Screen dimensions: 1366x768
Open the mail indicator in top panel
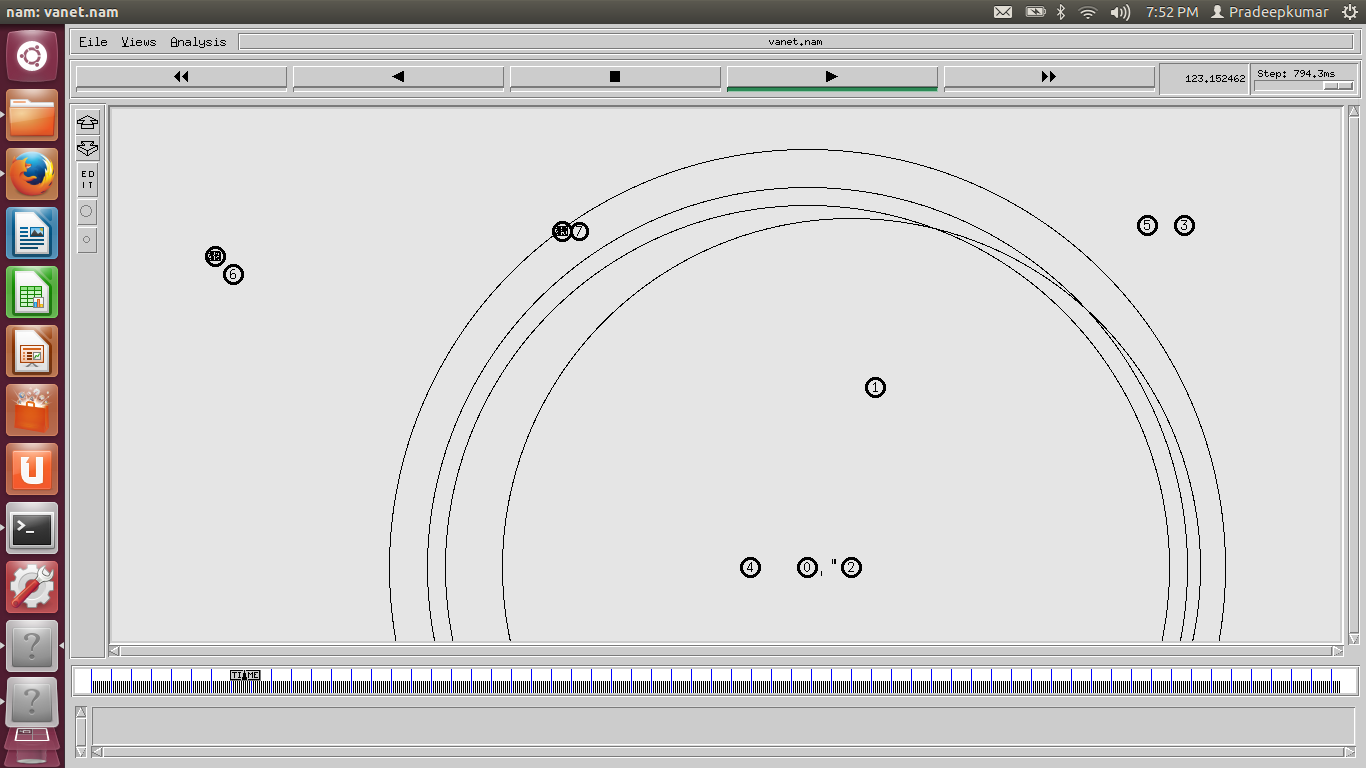click(x=1003, y=12)
